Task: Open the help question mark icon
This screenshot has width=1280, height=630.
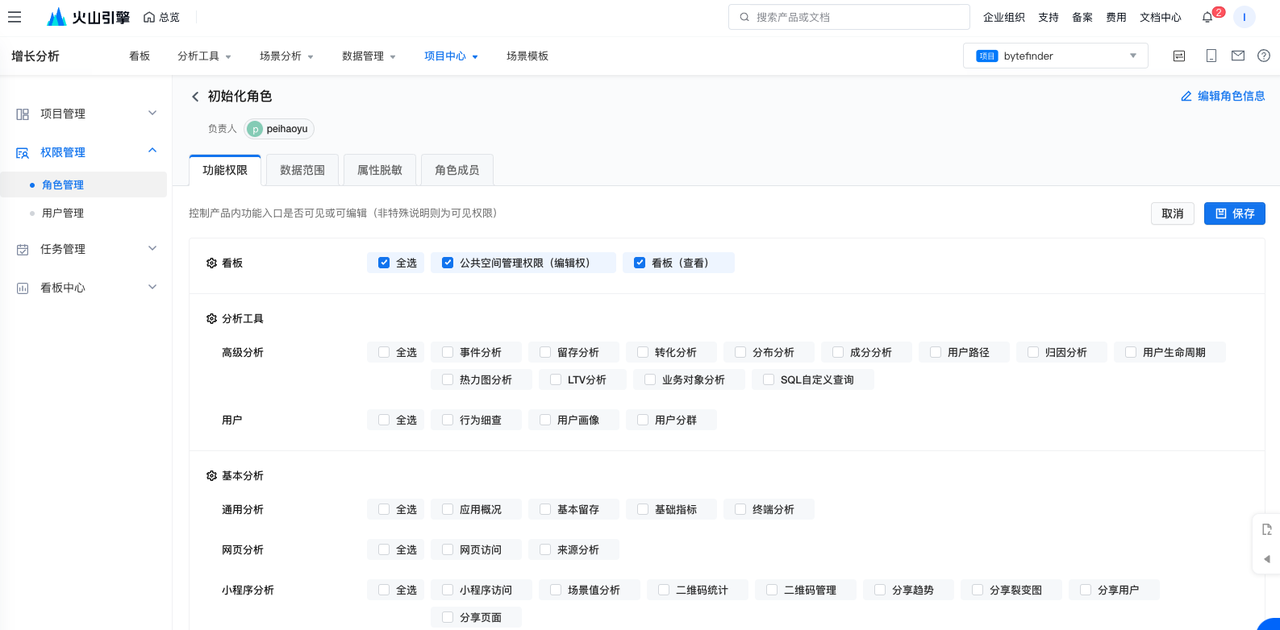Action: click(1264, 56)
